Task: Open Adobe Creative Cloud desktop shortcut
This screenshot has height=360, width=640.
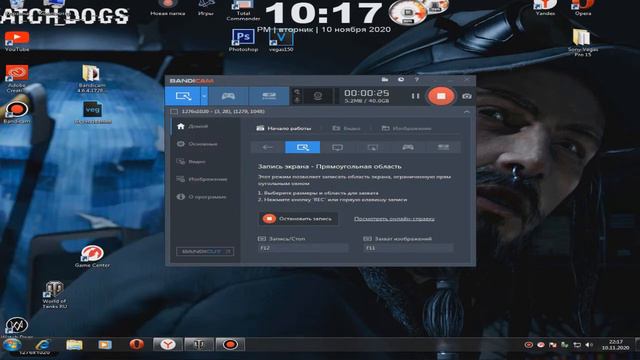Action: click(x=17, y=79)
